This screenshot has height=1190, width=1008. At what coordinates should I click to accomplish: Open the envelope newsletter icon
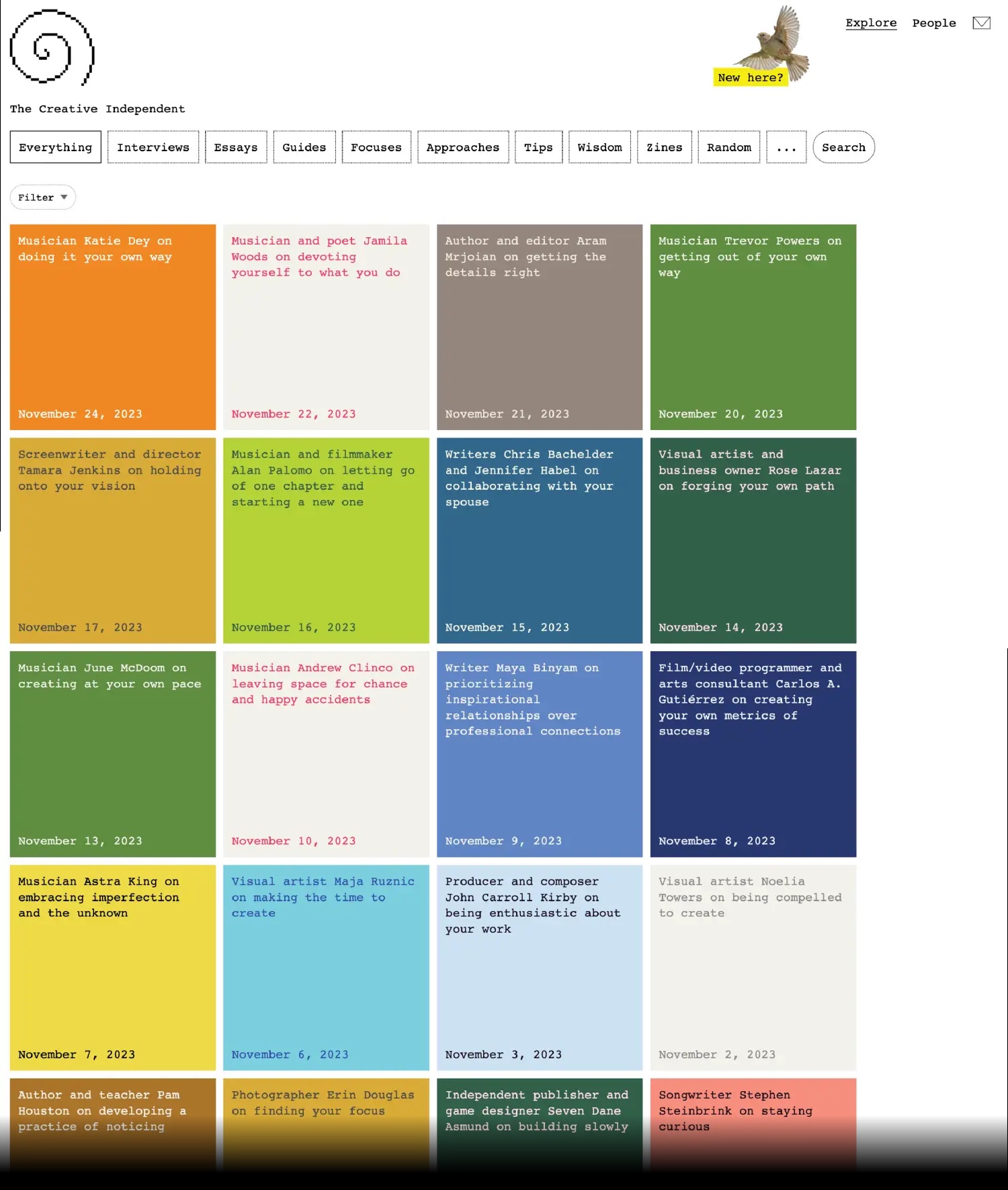point(981,23)
